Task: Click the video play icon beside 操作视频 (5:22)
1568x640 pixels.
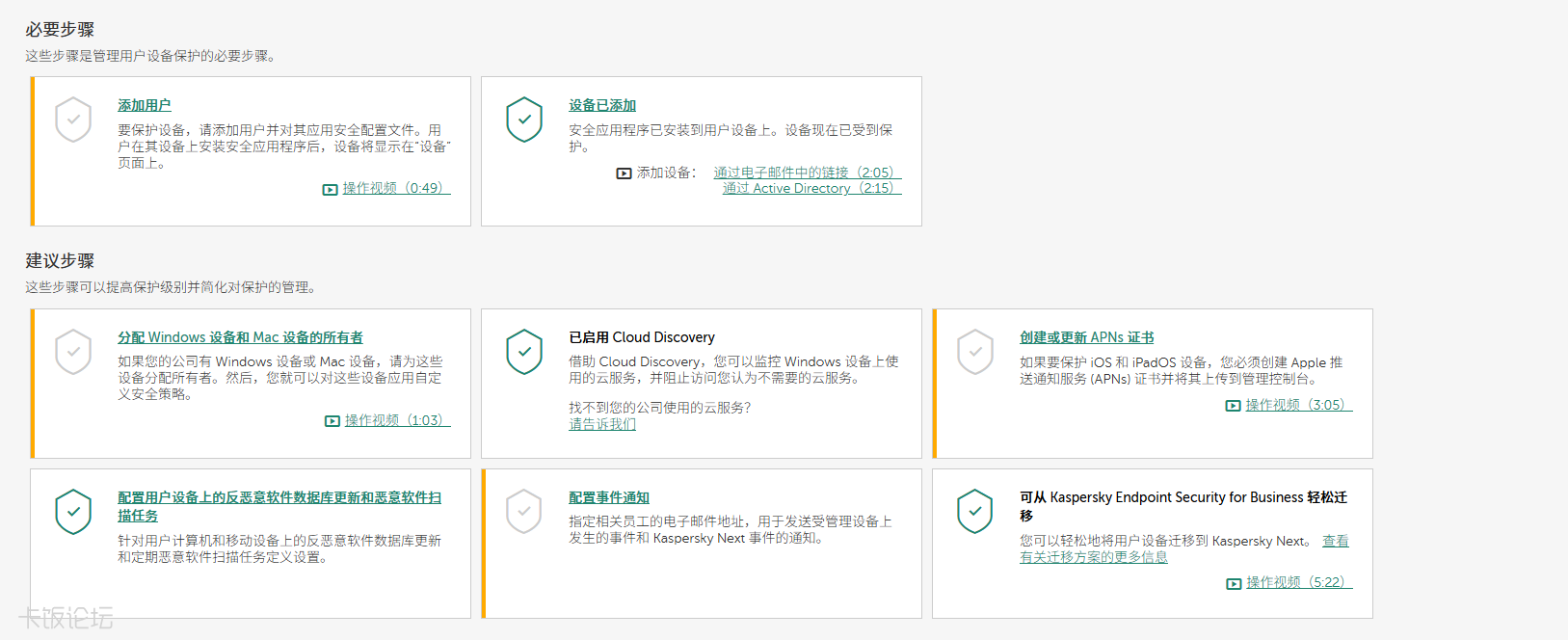Action: point(1234,583)
